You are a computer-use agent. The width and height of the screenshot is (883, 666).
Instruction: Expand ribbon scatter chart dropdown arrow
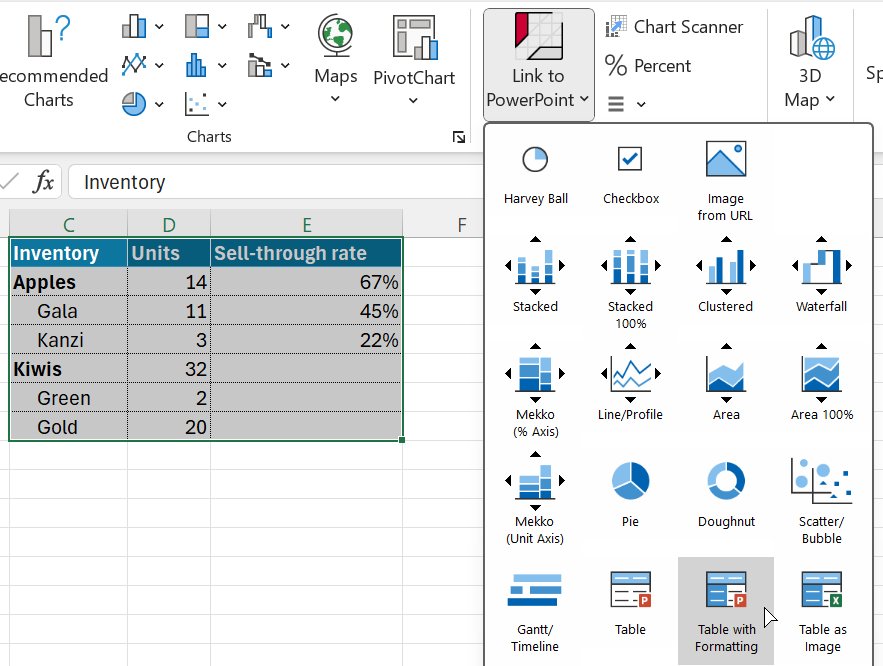click(x=222, y=104)
